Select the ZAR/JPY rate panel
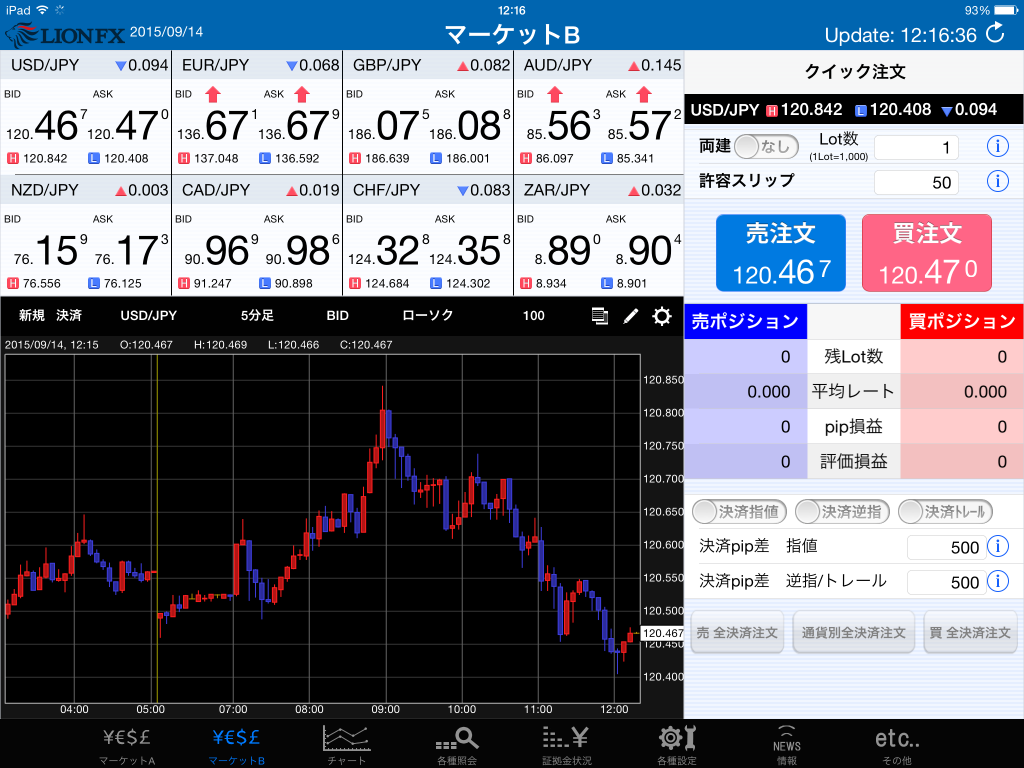The image size is (1024, 768). pyautogui.click(x=599, y=236)
